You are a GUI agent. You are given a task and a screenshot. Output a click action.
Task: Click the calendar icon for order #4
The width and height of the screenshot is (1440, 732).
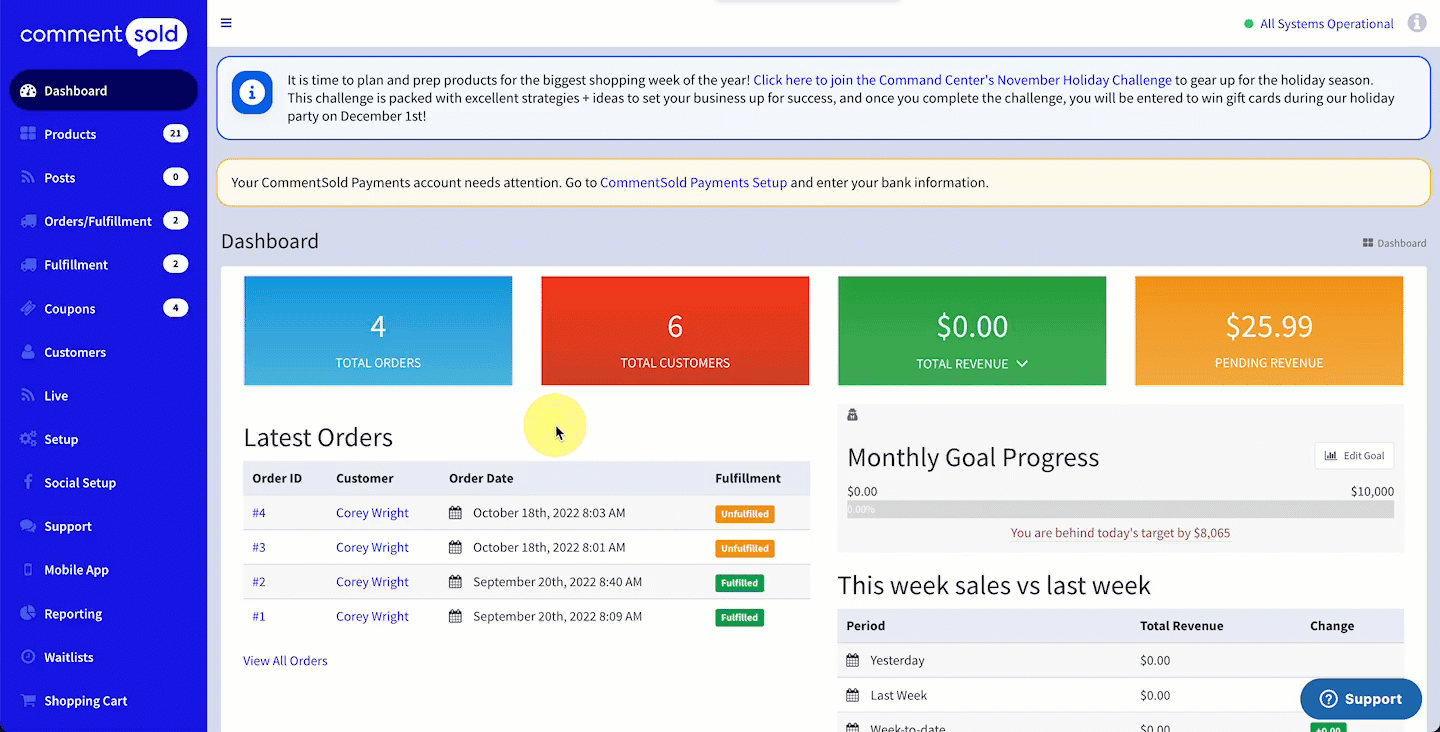455,513
